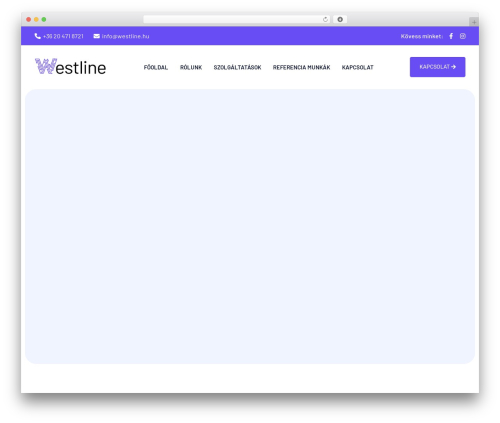Image resolution: width=500 pixels, height=423 pixels.
Task: Click the browser download icon button
Action: (340, 19)
